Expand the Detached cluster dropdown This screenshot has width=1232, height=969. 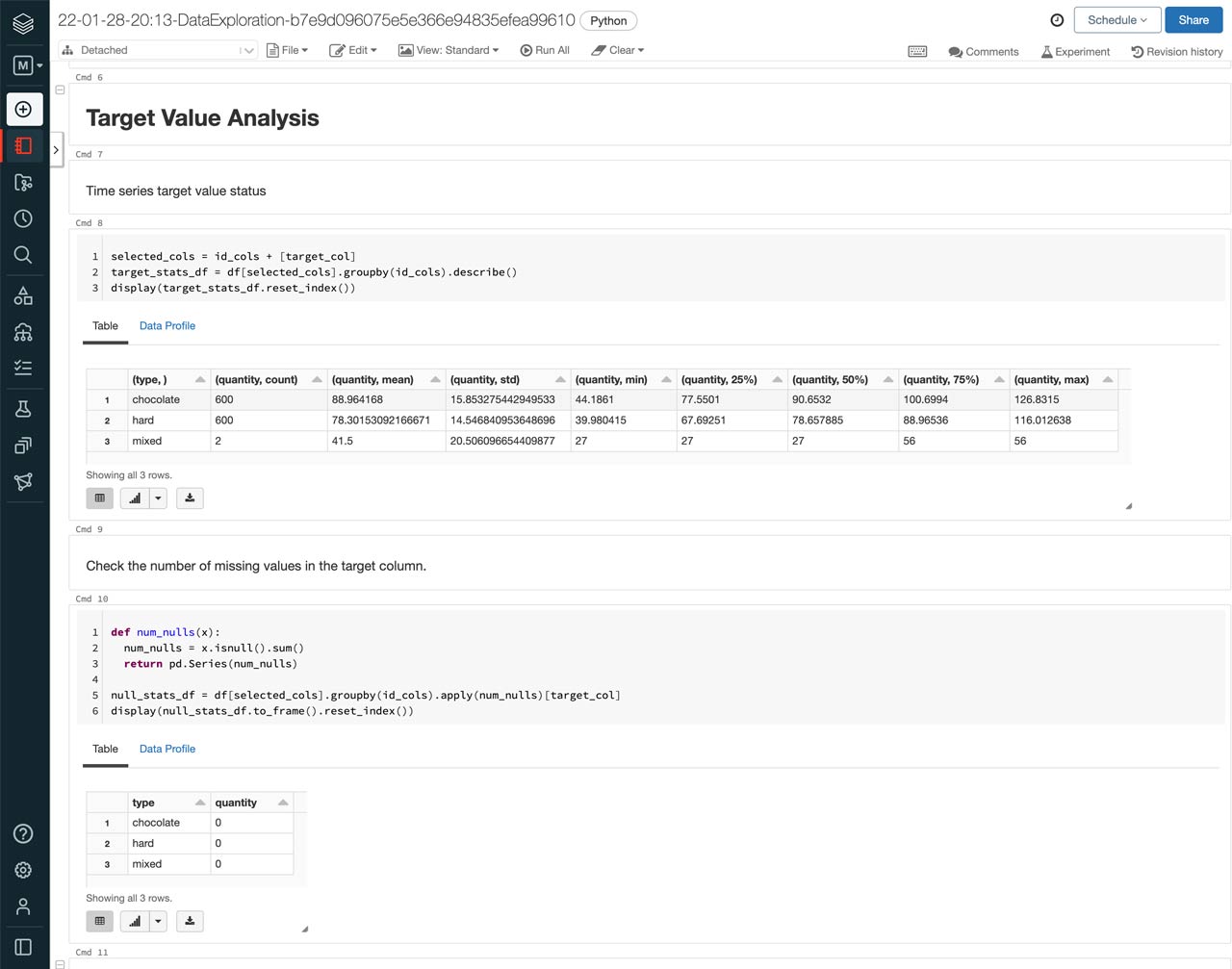pyautogui.click(x=247, y=50)
